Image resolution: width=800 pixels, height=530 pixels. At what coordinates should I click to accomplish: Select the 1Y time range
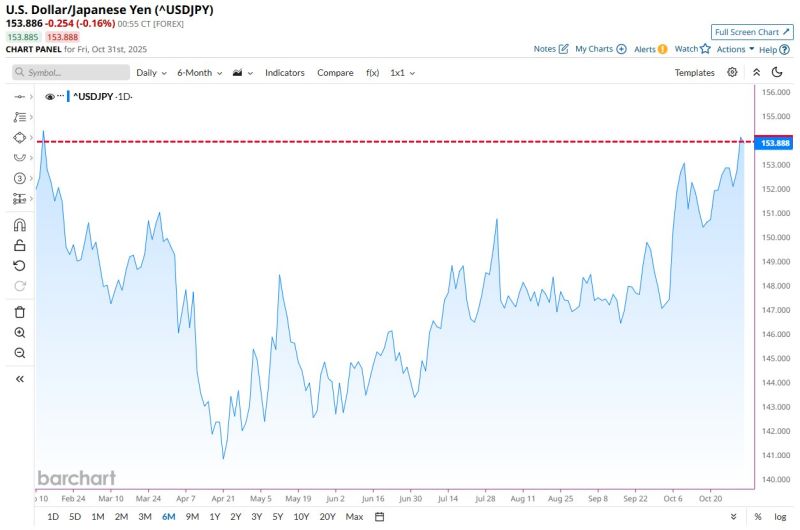pyautogui.click(x=215, y=517)
